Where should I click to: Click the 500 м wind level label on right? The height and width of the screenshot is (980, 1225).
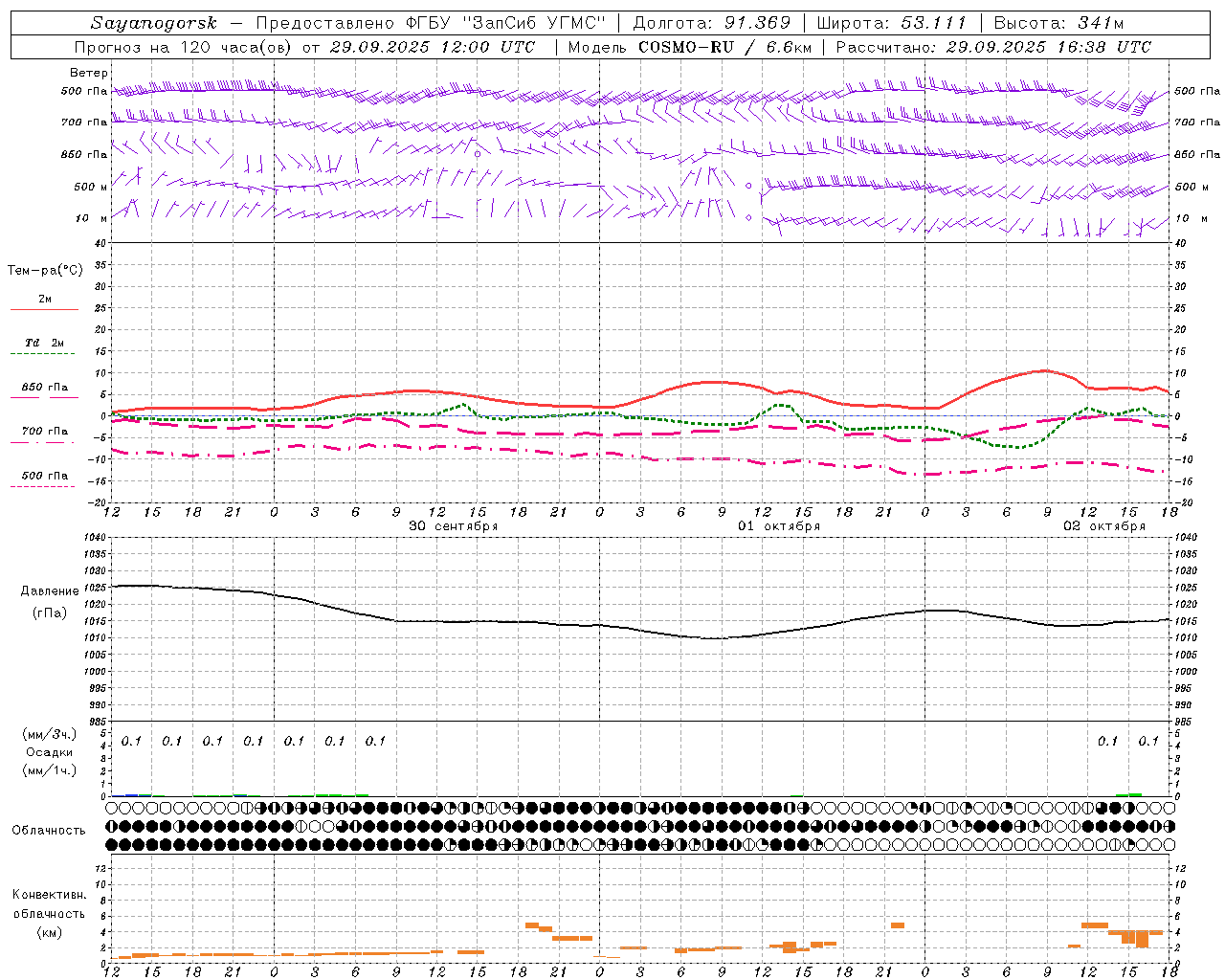tap(1192, 188)
